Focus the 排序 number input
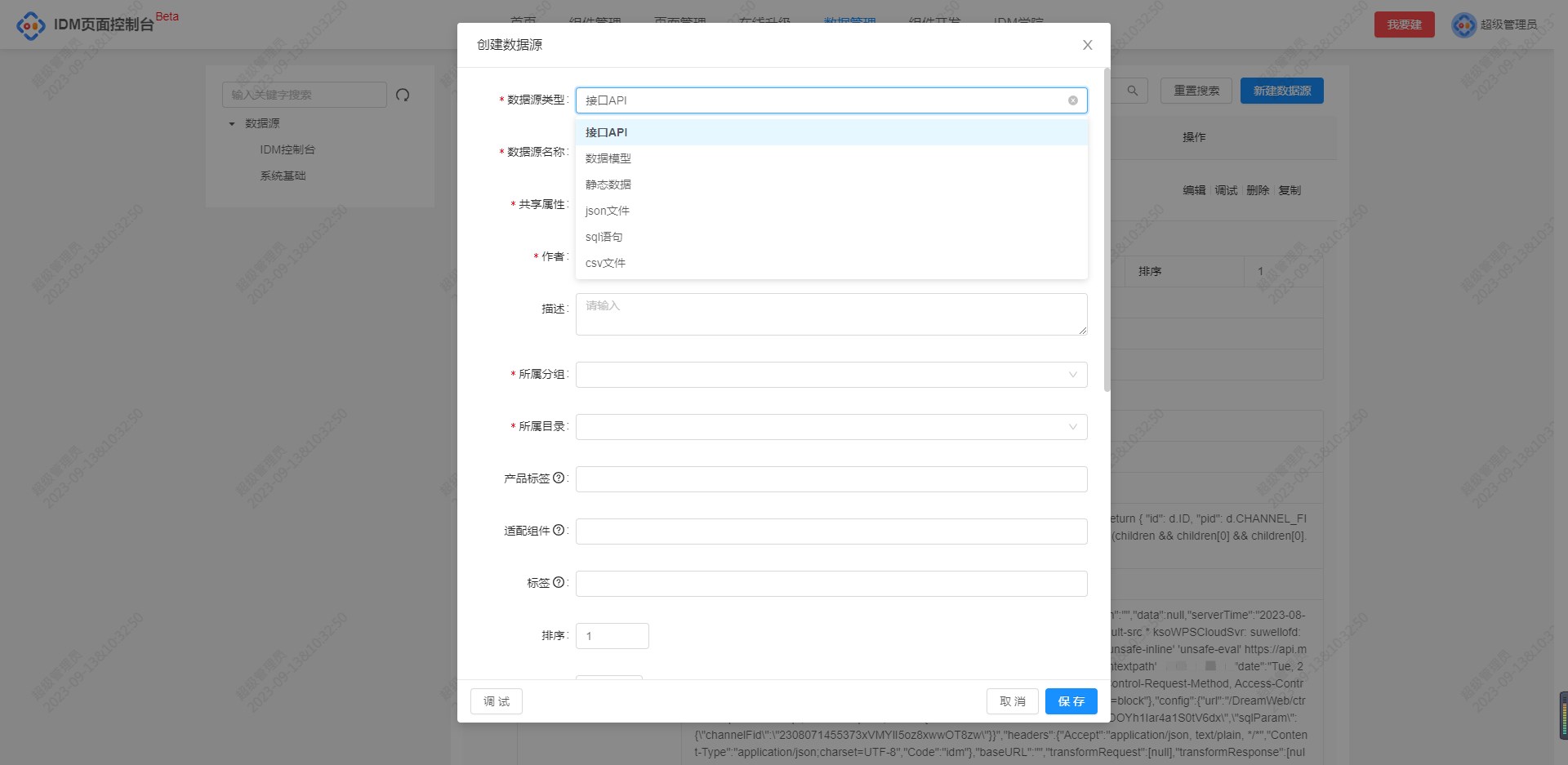Screen dimensions: 1568x765 point(612,636)
